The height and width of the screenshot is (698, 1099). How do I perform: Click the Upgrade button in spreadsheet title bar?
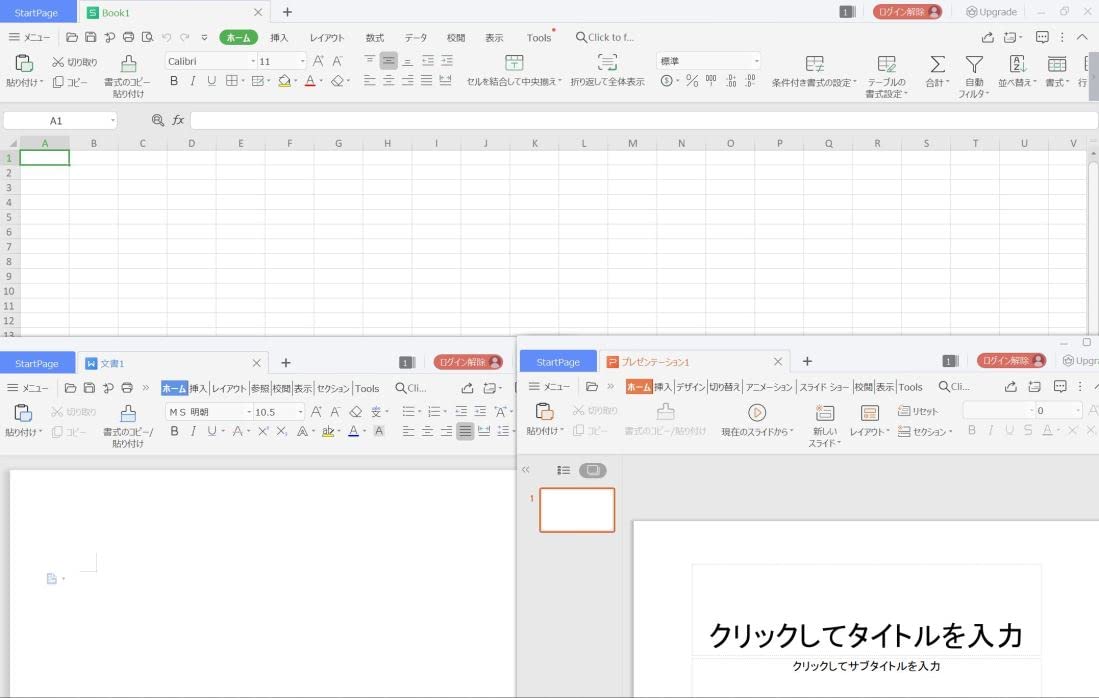click(x=992, y=12)
